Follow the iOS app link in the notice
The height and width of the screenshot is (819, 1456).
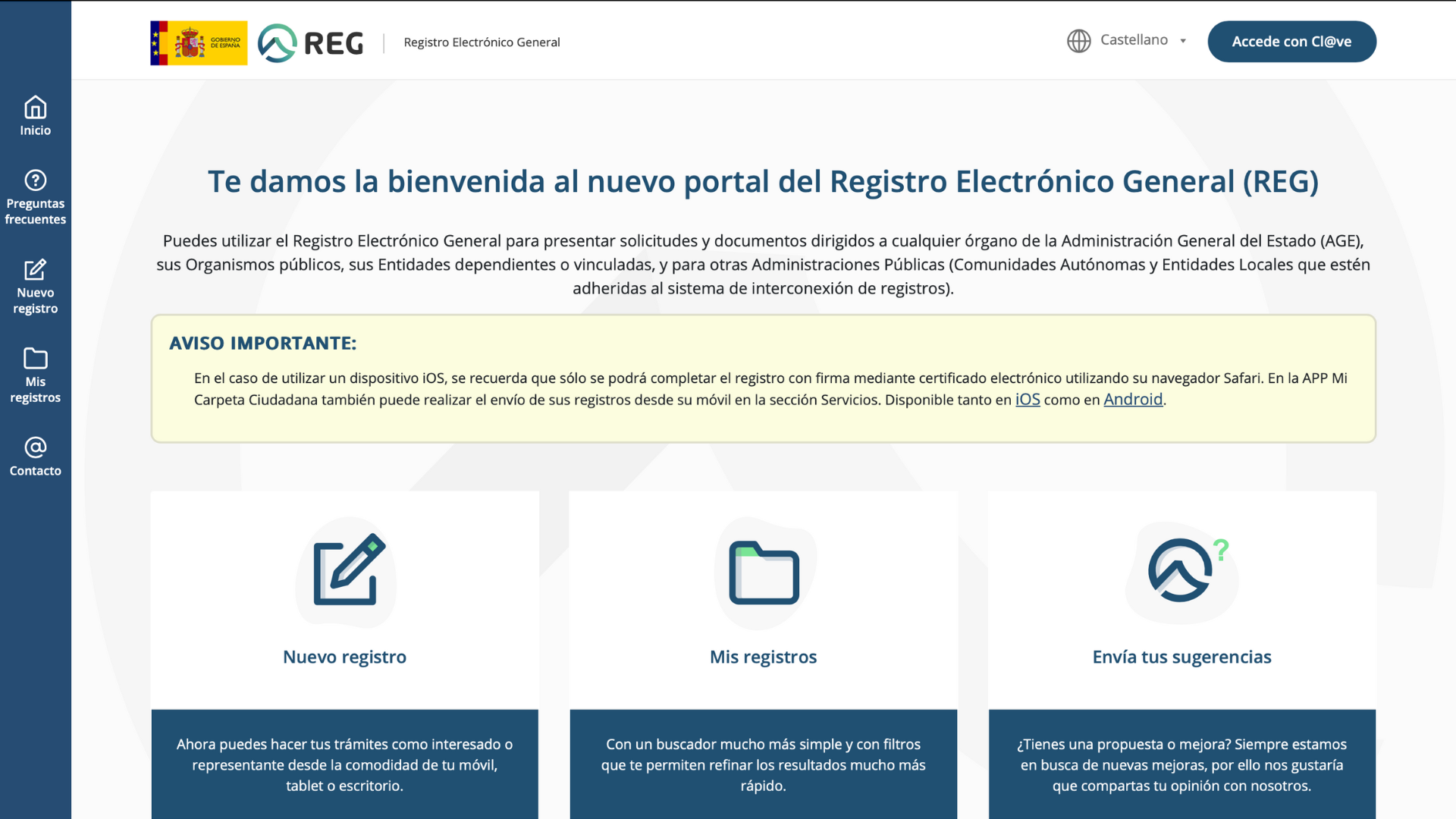(1028, 400)
